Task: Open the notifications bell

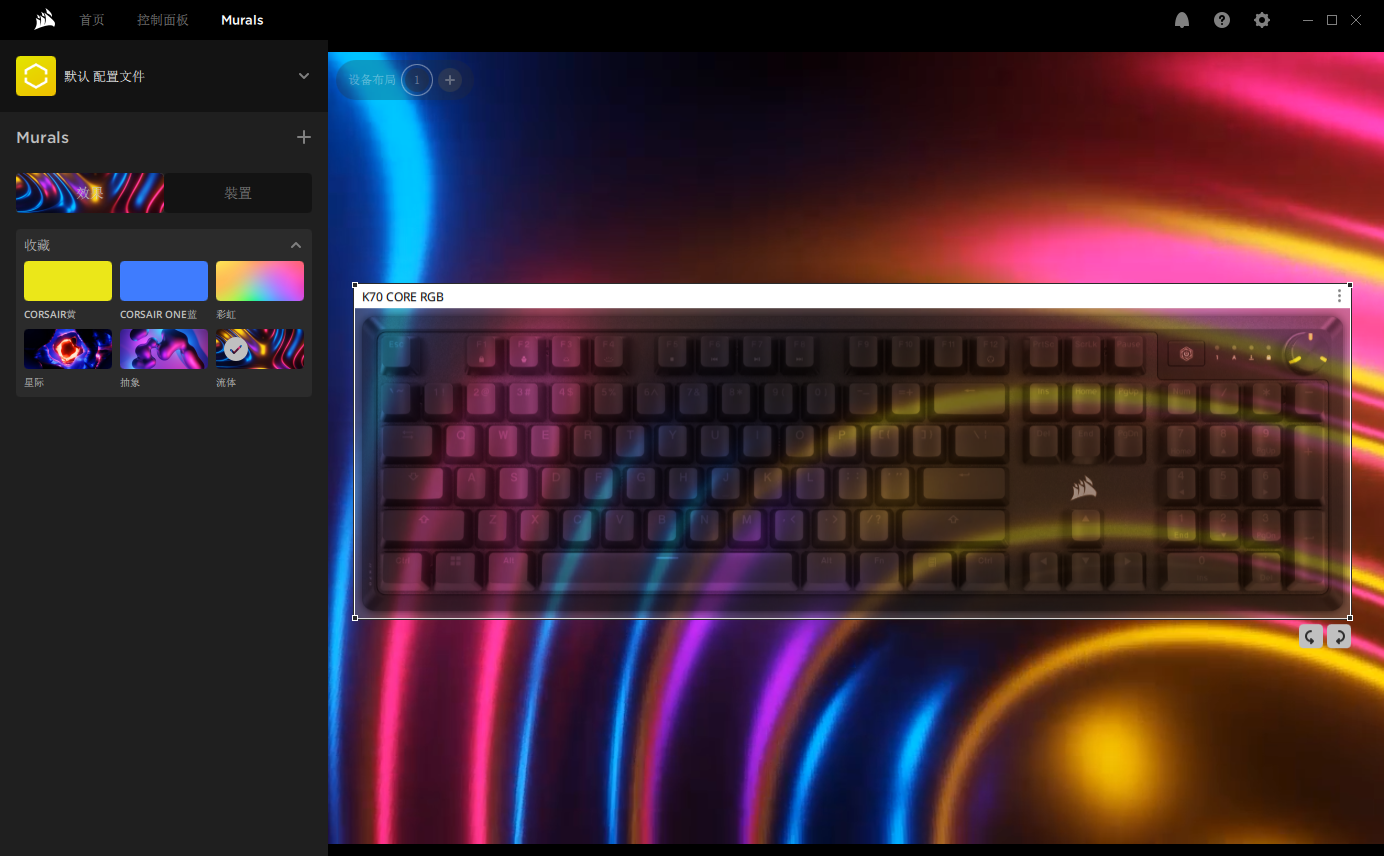Action: pos(1182,20)
